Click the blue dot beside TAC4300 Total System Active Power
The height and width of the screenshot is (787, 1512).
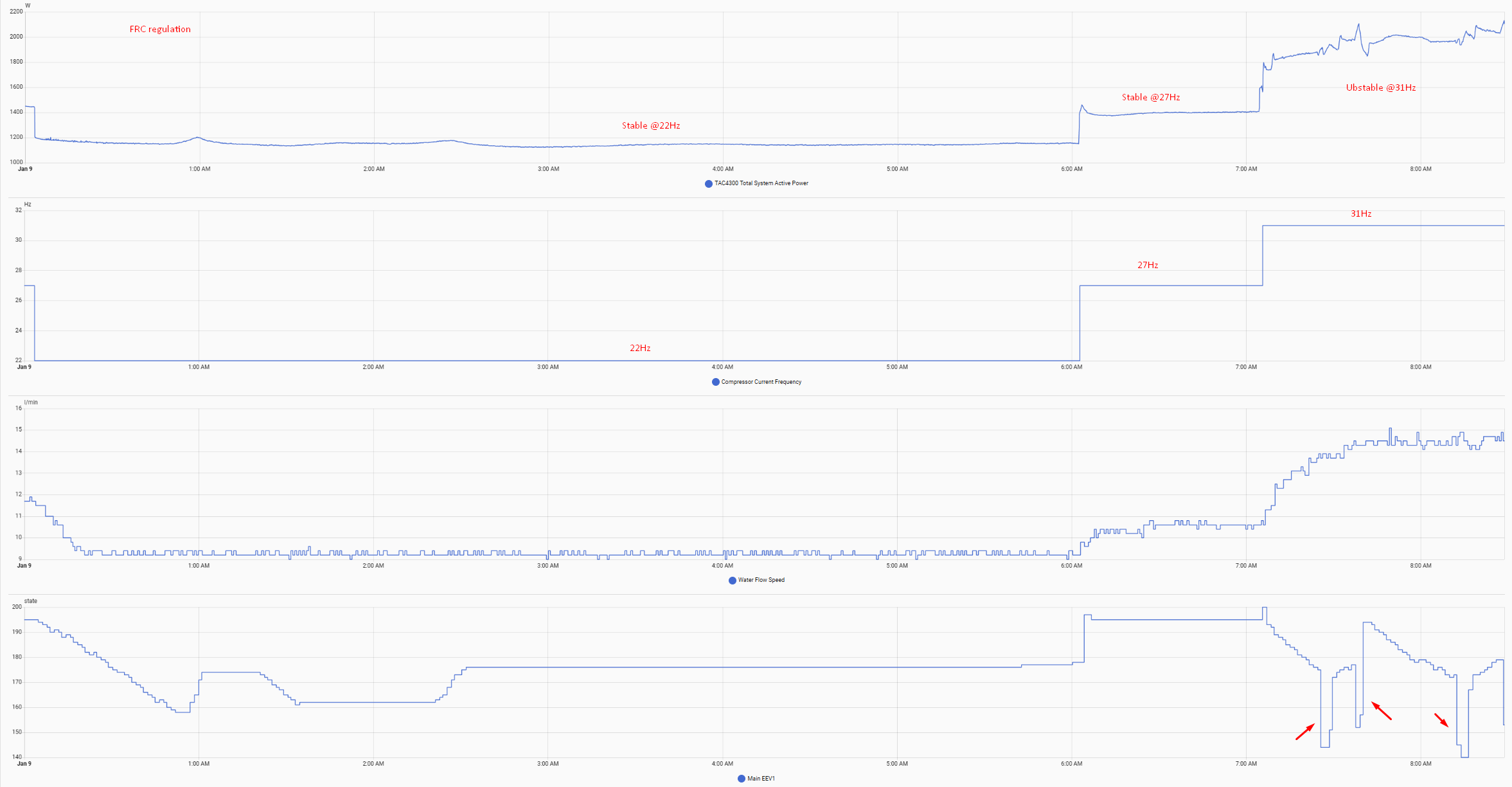pos(709,184)
